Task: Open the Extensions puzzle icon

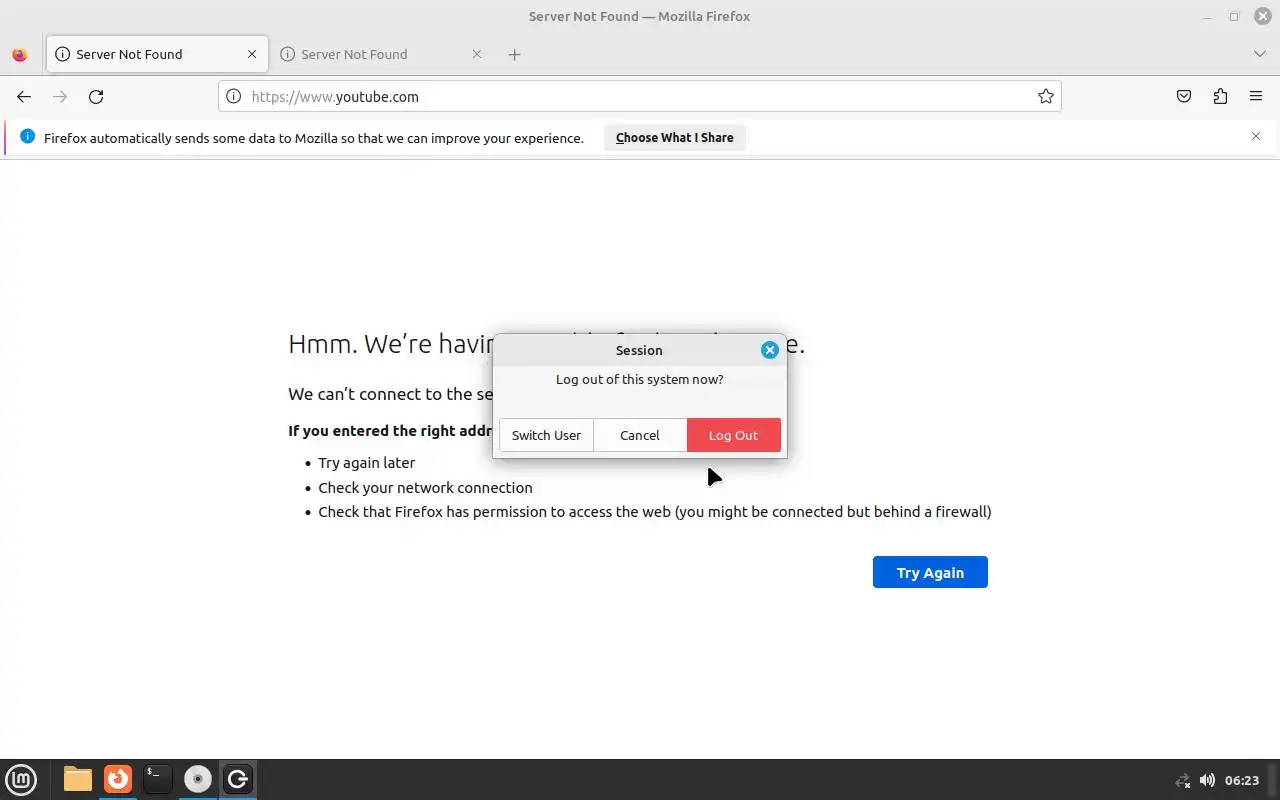Action: [x=1220, y=96]
